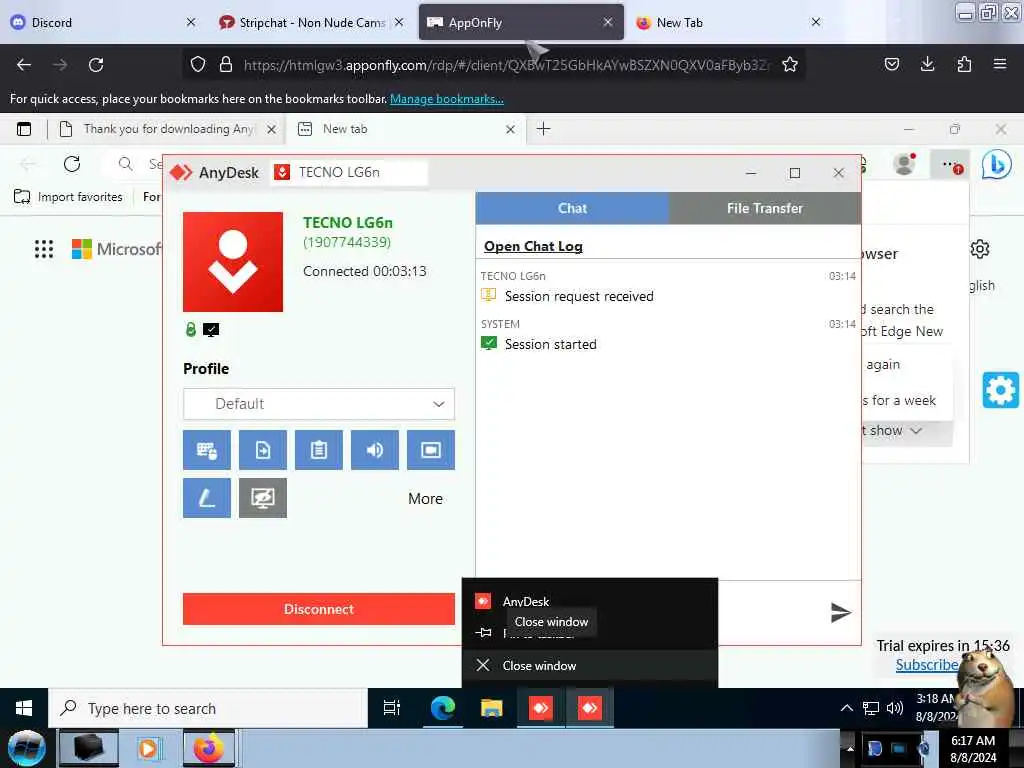Switch to Firefox New Tab tab
This screenshot has width=1024, height=768.
point(728,22)
